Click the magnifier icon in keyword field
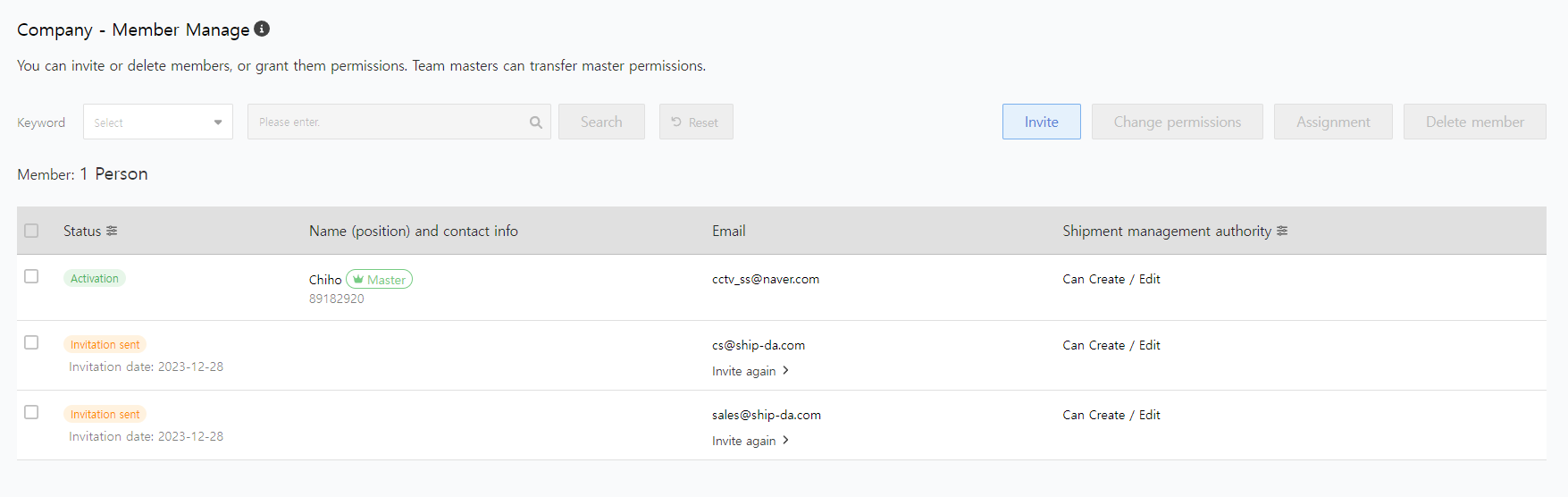This screenshot has width=1568, height=497. click(x=535, y=122)
